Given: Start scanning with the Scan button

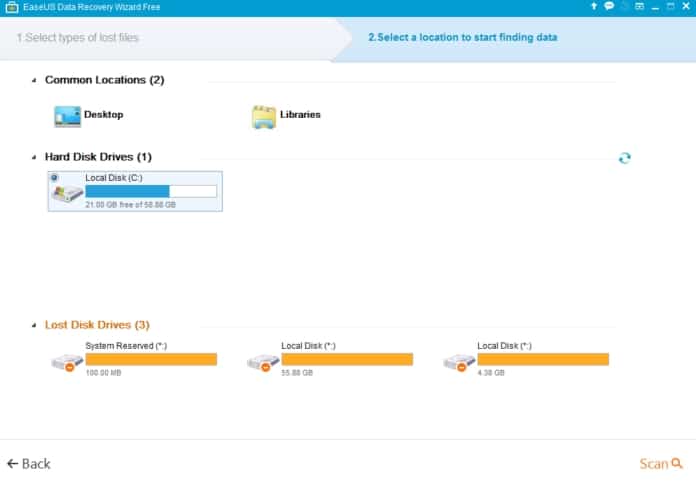Looking at the screenshot, I should coord(660,464).
